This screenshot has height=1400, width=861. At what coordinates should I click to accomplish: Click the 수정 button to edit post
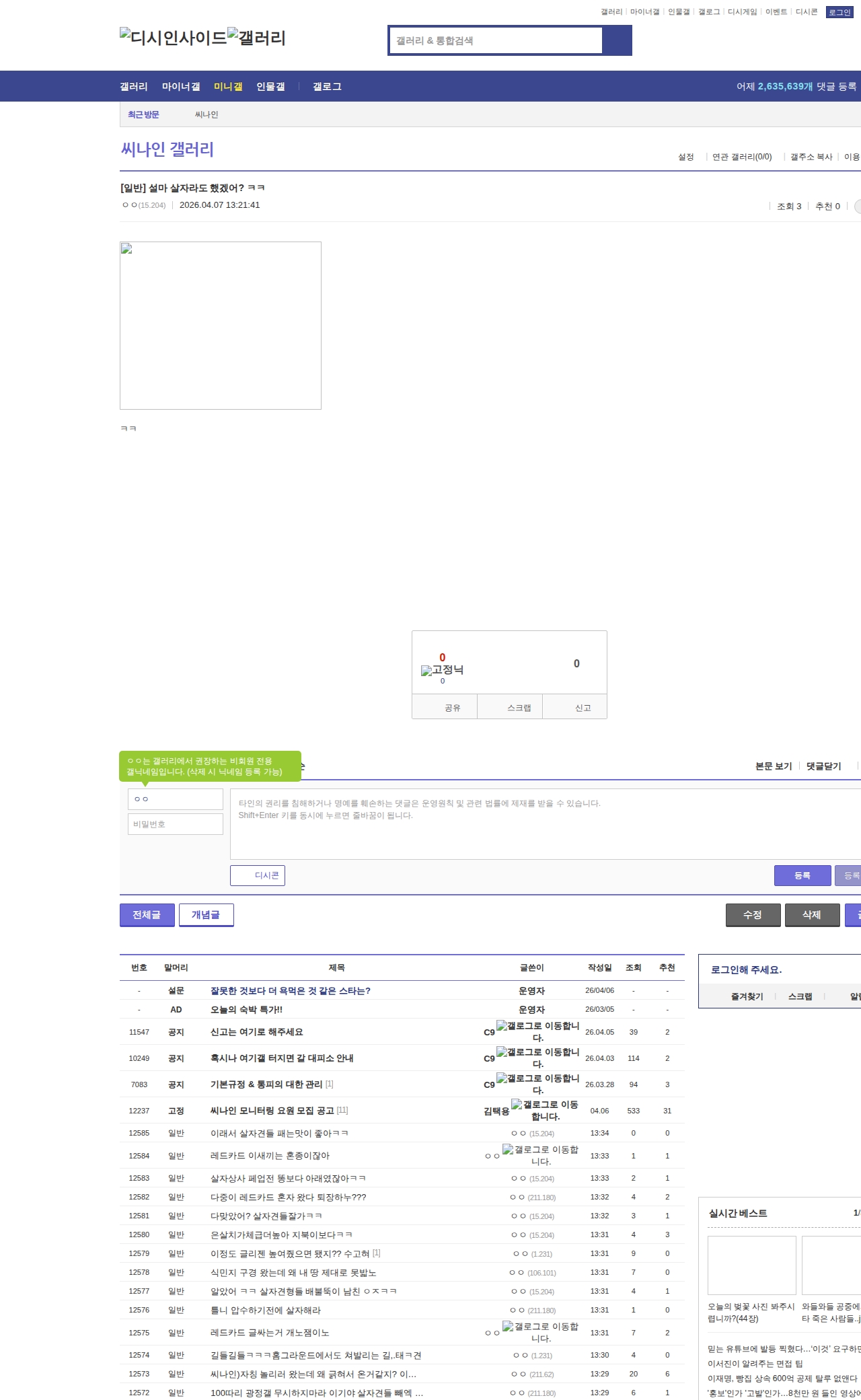pyautogui.click(x=753, y=915)
